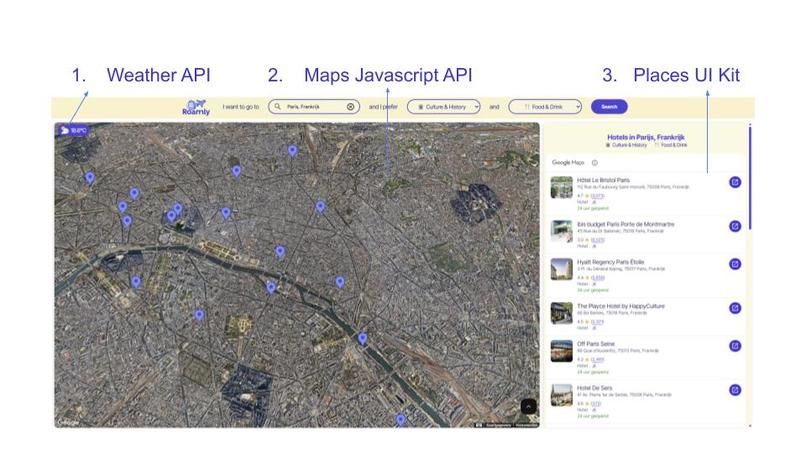806x453 pixels.
Task: Click the Food & Drink tag under heading
Action: click(670, 145)
